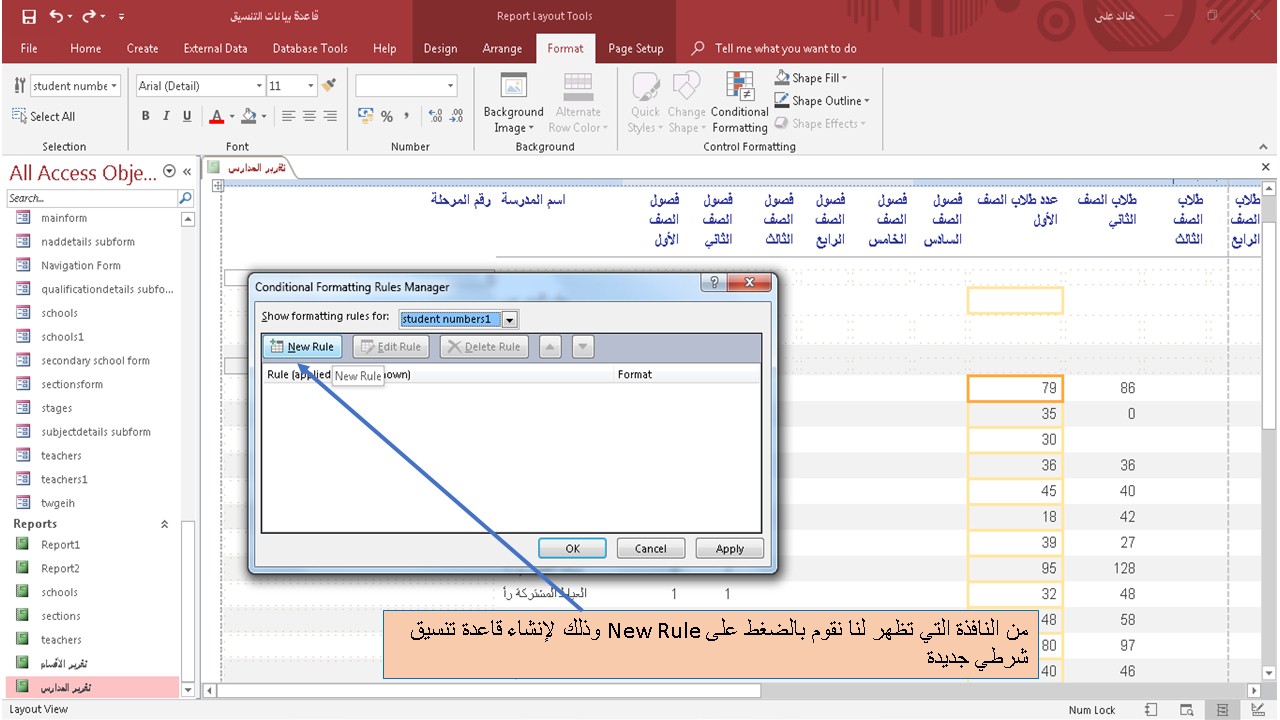Apply Quick Styles to the control
The height and width of the screenshot is (720, 1280).
[645, 100]
